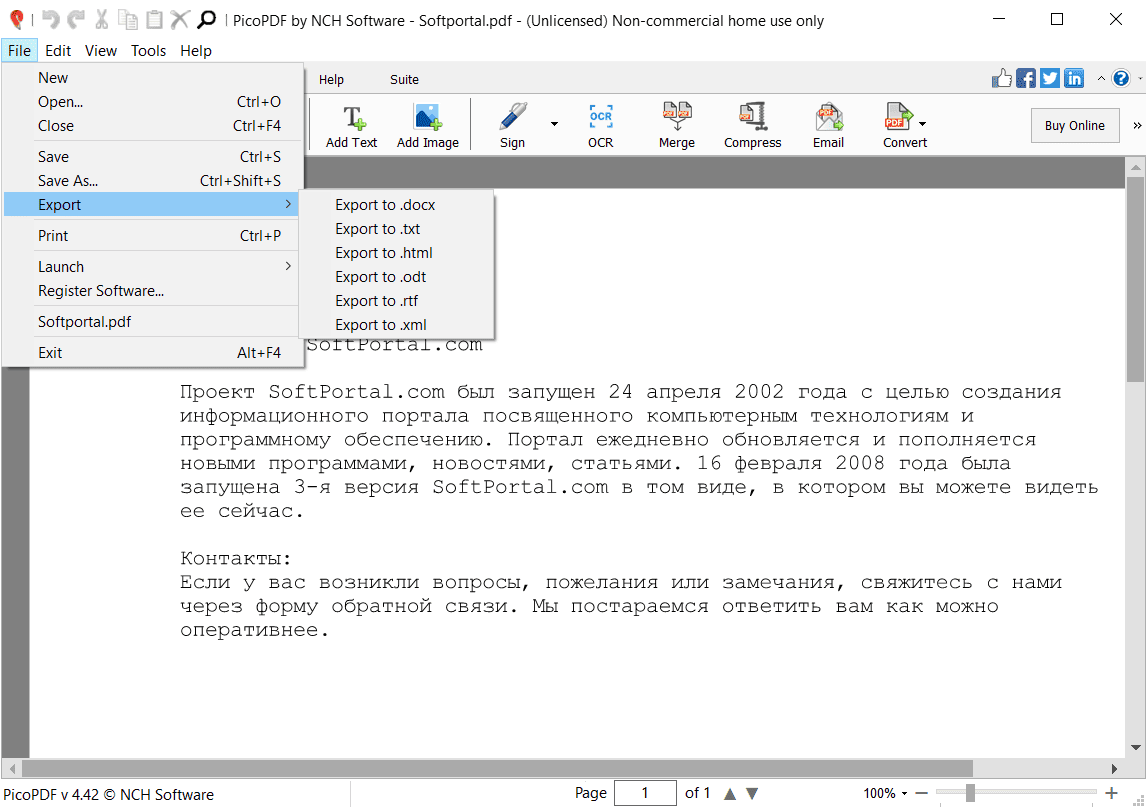
Task: Open the Help menu in menu bar
Action: tap(196, 50)
